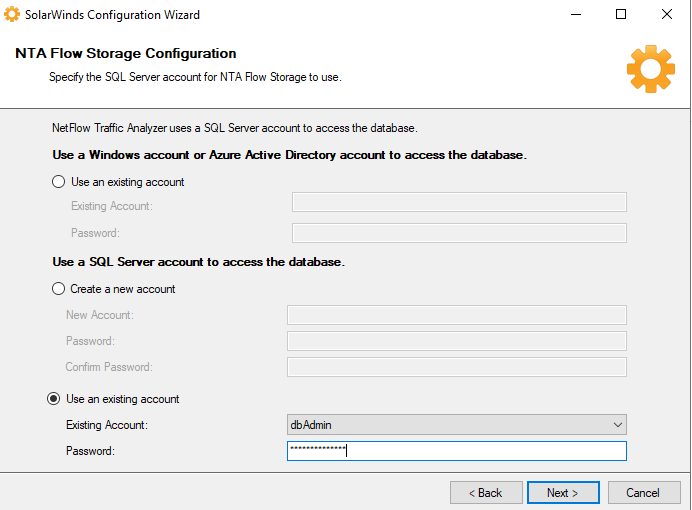
Task: Cancel the configuration wizard
Action: click(x=644, y=492)
